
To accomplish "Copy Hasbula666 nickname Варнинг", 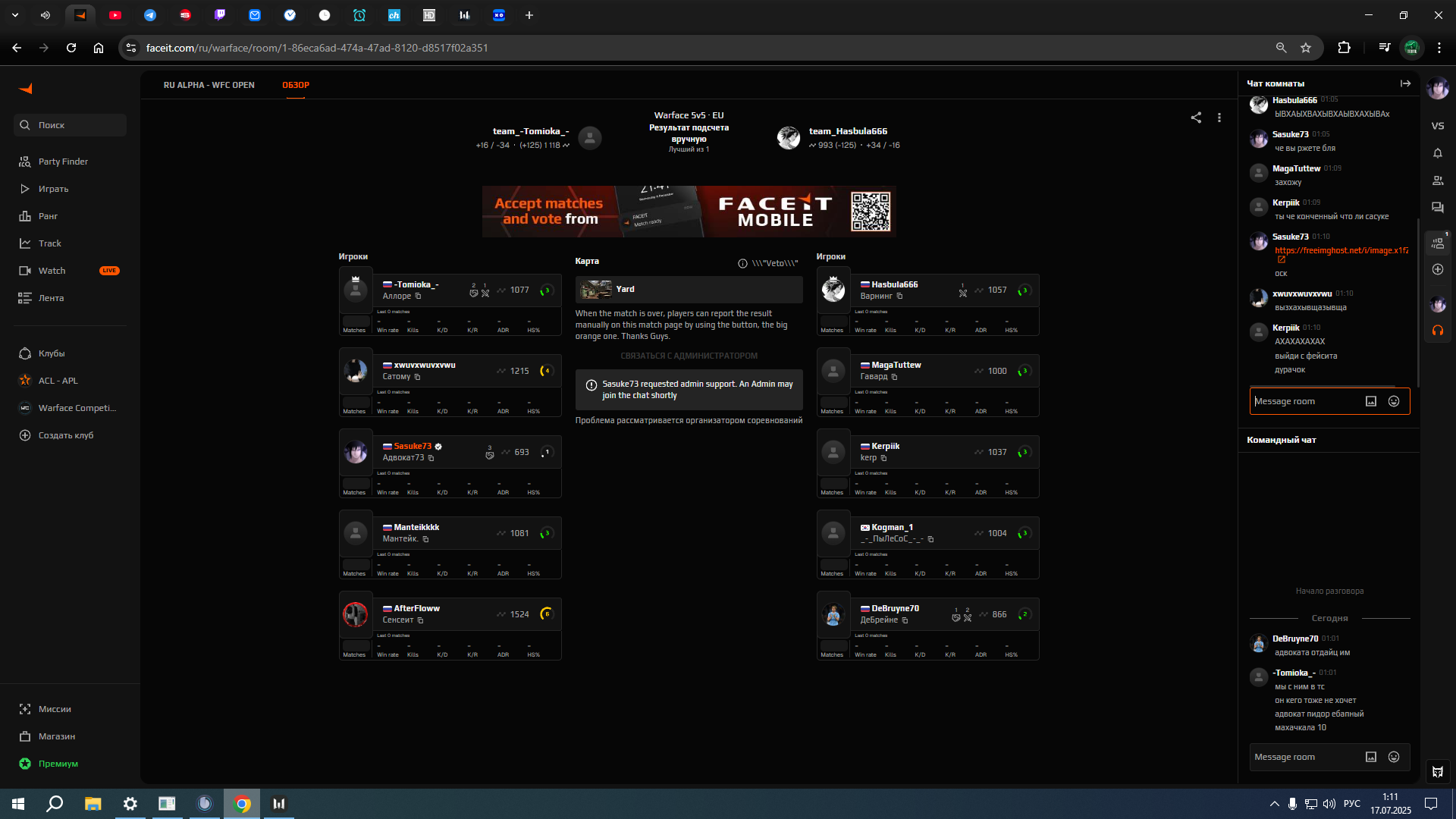I will click(899, 296).
